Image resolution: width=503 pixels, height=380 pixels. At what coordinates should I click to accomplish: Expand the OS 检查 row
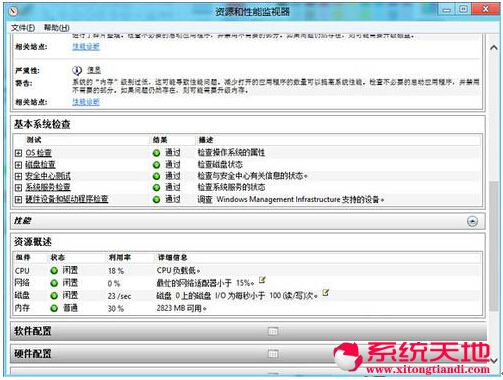[x=18, y=153]
